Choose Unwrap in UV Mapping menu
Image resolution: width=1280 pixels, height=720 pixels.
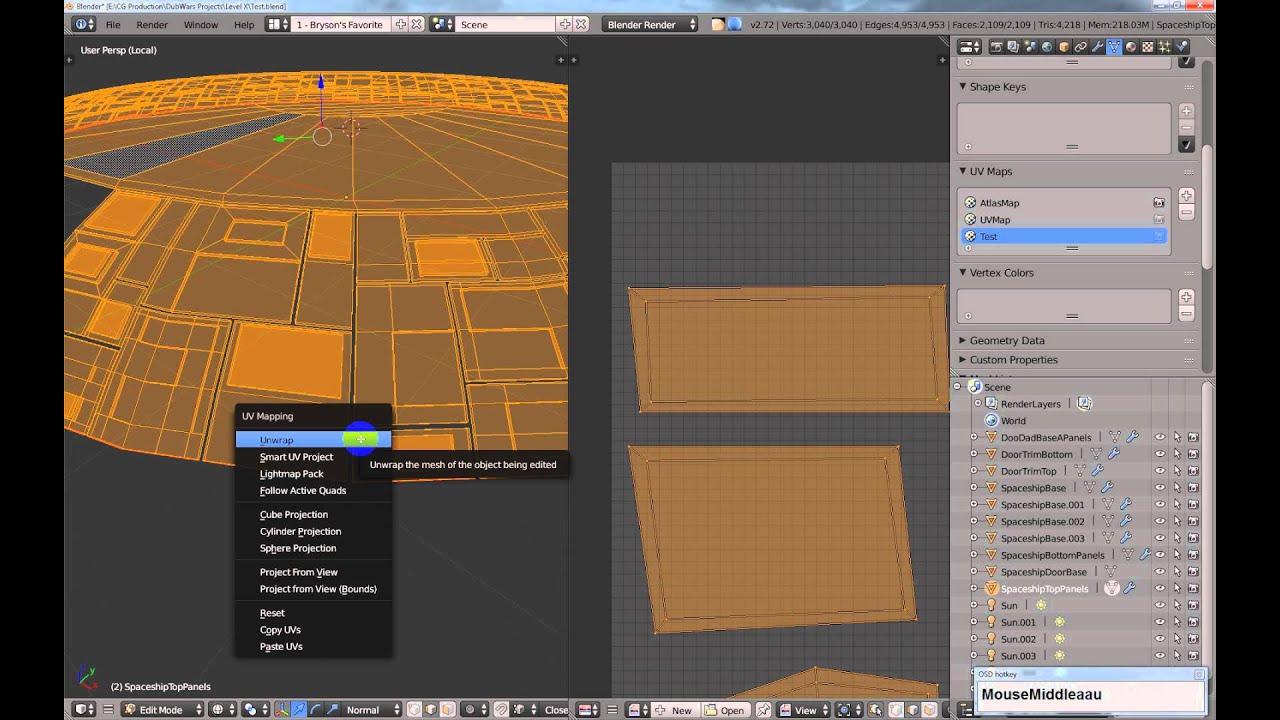click(x=313, y=440)
